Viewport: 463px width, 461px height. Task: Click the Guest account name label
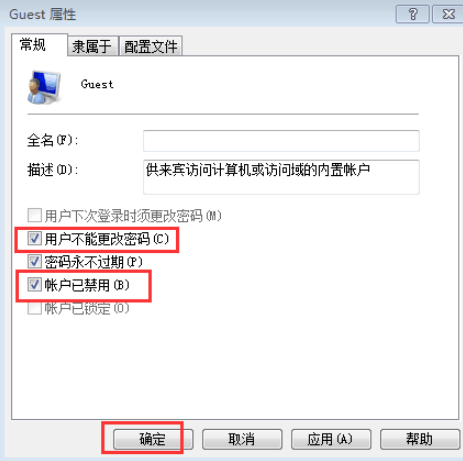click(x=97, y=84)
